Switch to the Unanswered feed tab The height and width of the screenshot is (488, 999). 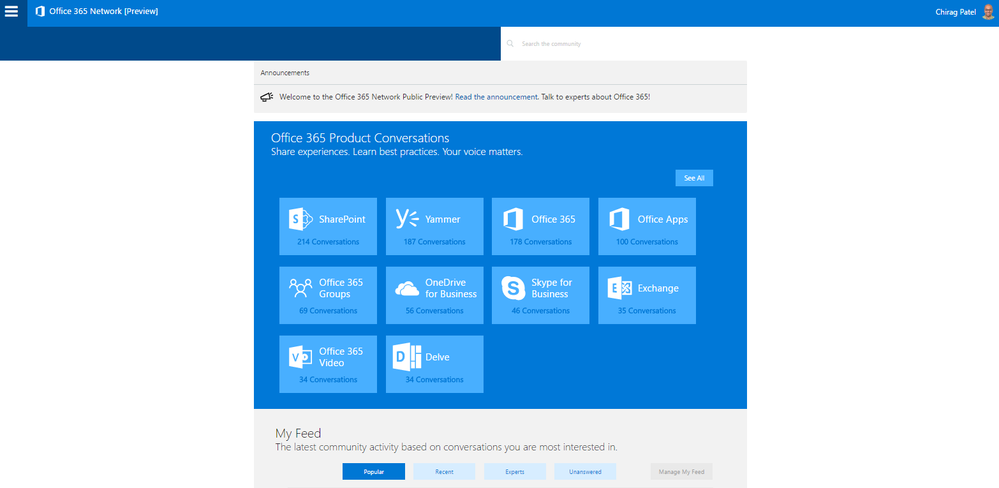pos(585,471)
